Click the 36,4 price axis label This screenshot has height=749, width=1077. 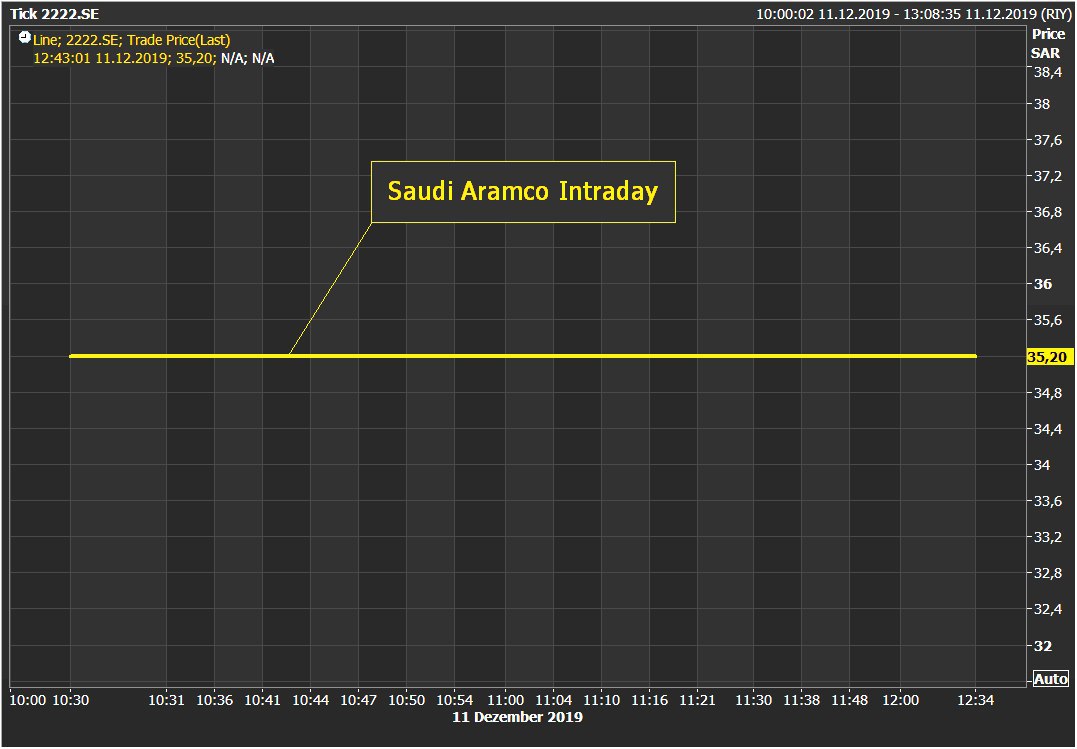coord(1047,247)
